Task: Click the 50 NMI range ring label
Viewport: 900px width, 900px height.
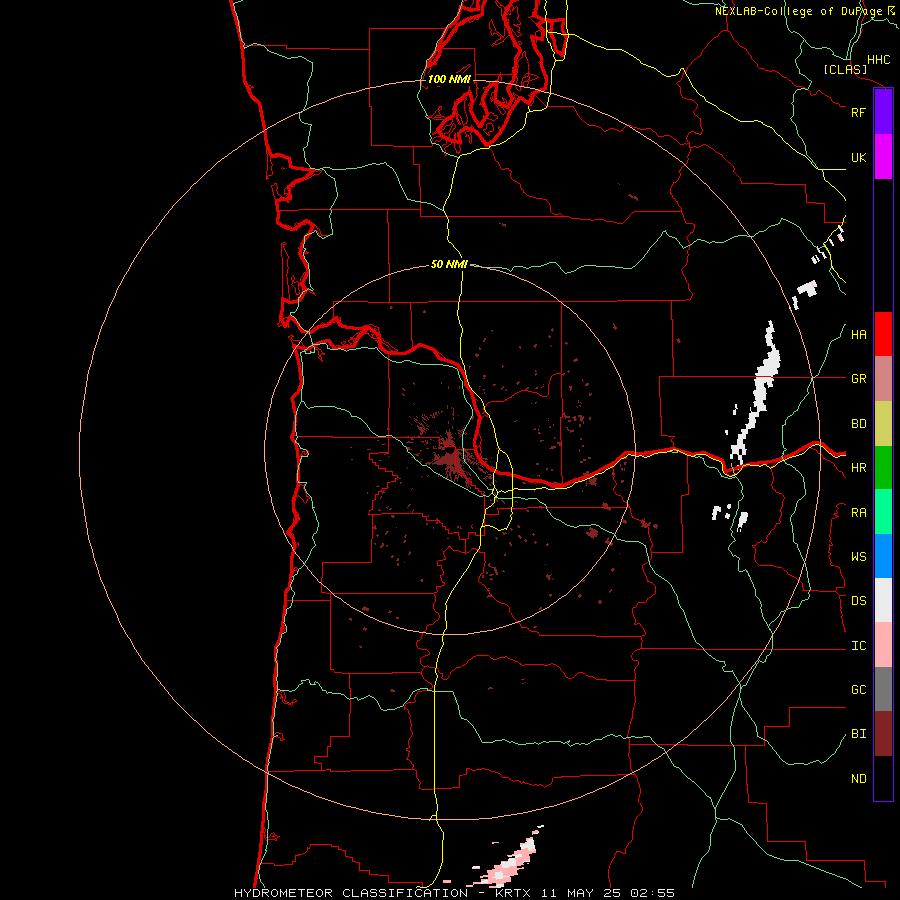Action: pos(449,264)
